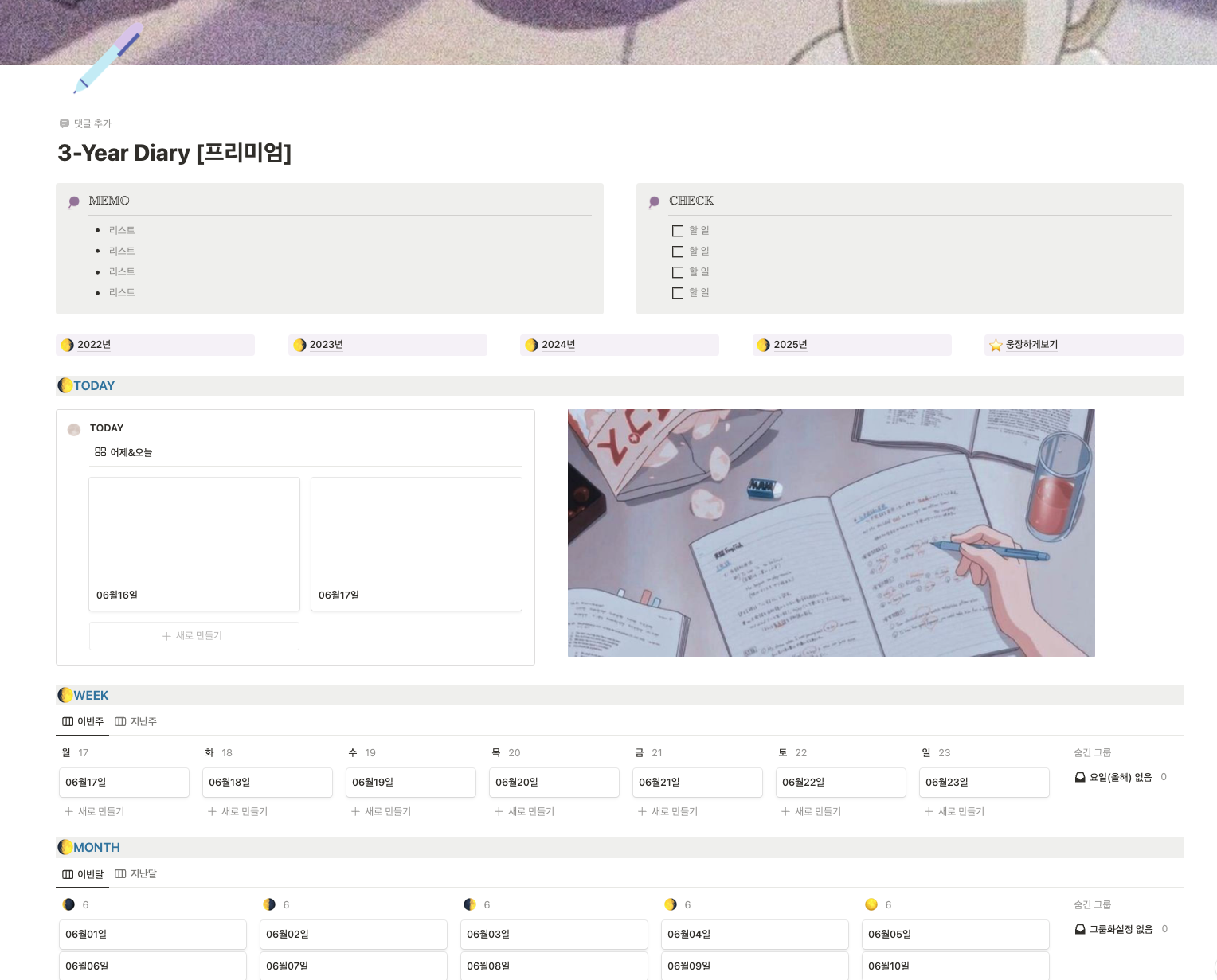The image size is (1217, 980).
Task: Click the board icon on 이번달 tab
Action: [x=68, y=873]
